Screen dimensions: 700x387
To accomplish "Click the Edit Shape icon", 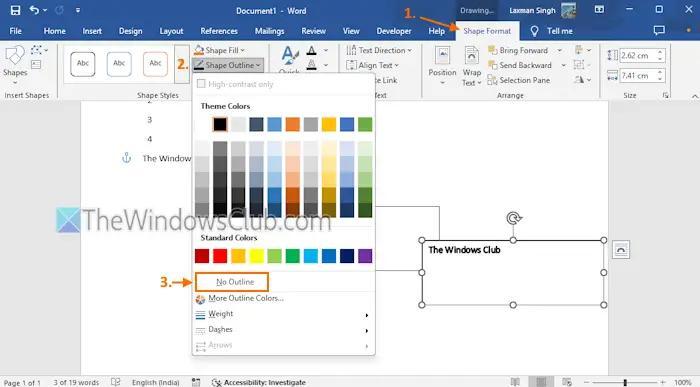I will (37, 50).
